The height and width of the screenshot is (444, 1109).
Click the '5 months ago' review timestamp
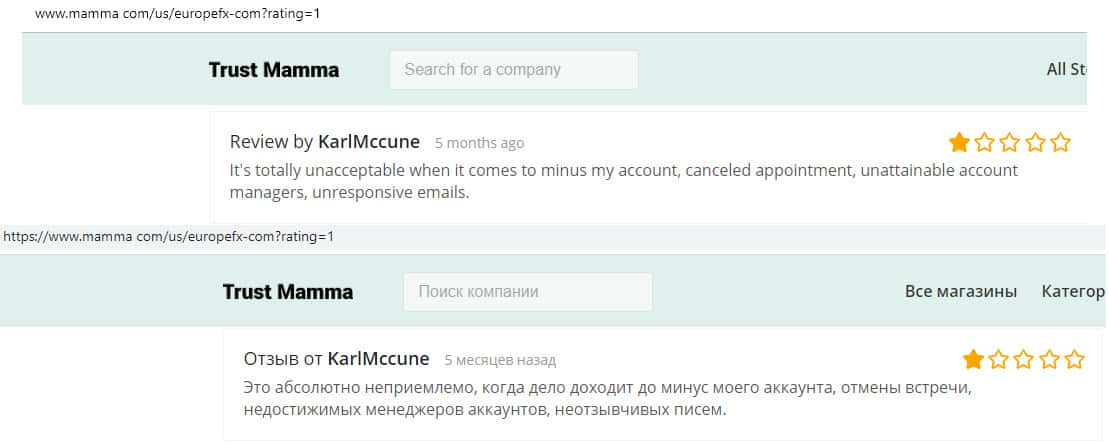pos(479,143)
